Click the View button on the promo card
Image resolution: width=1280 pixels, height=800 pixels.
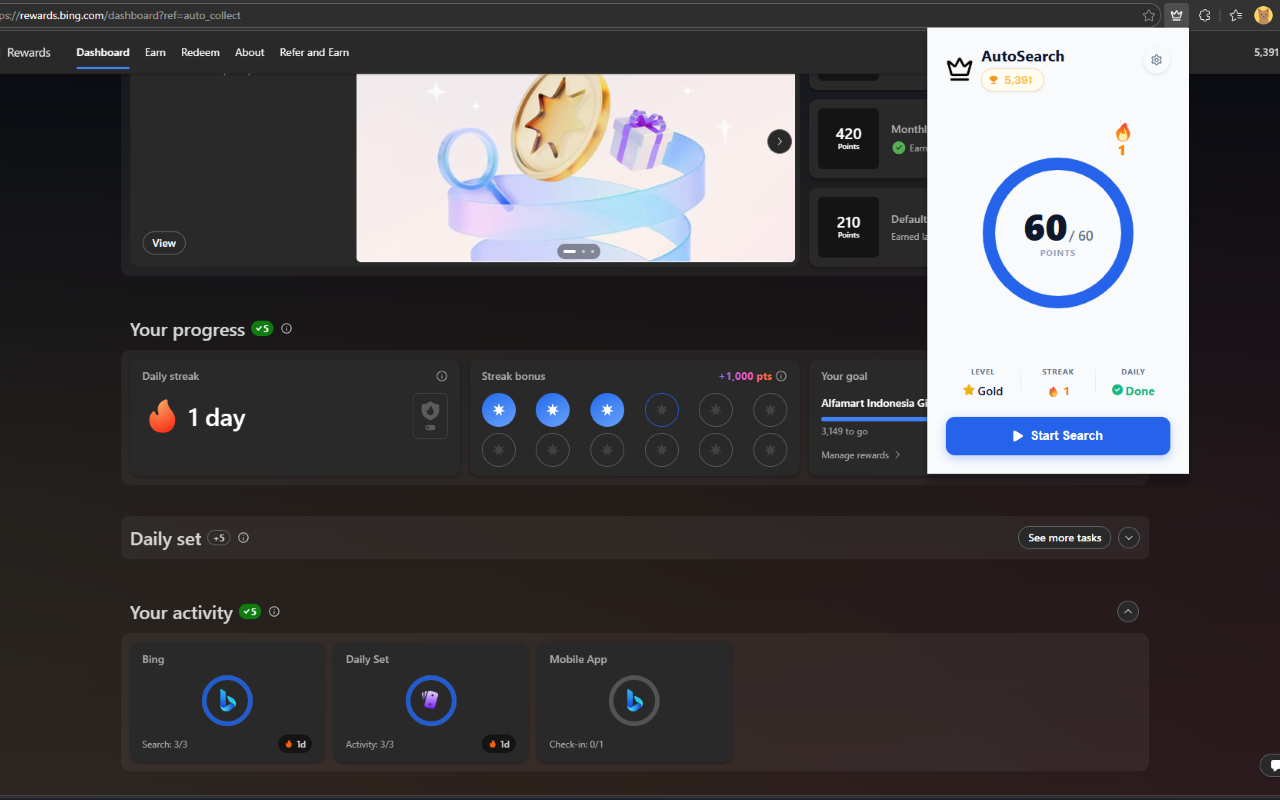tap(164, 243)
